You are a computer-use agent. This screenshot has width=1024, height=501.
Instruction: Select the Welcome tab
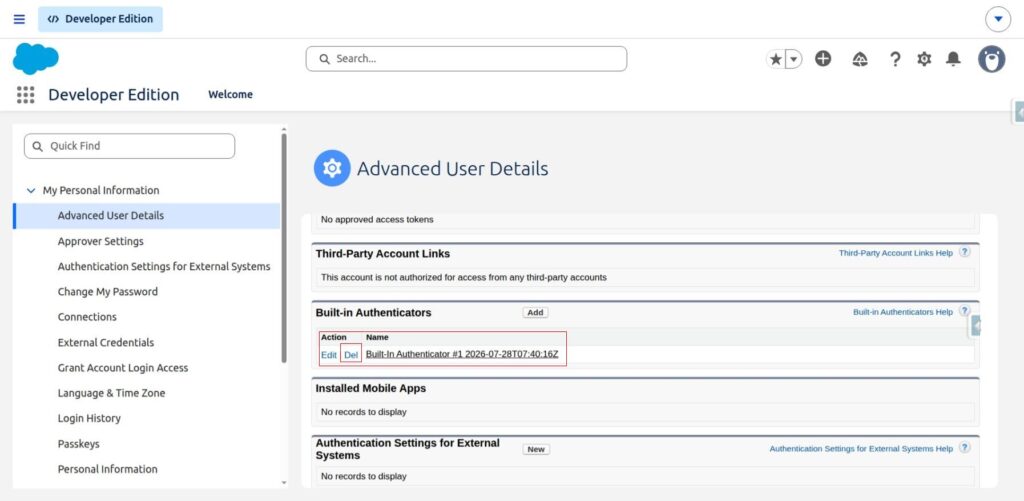coord(231,95)
